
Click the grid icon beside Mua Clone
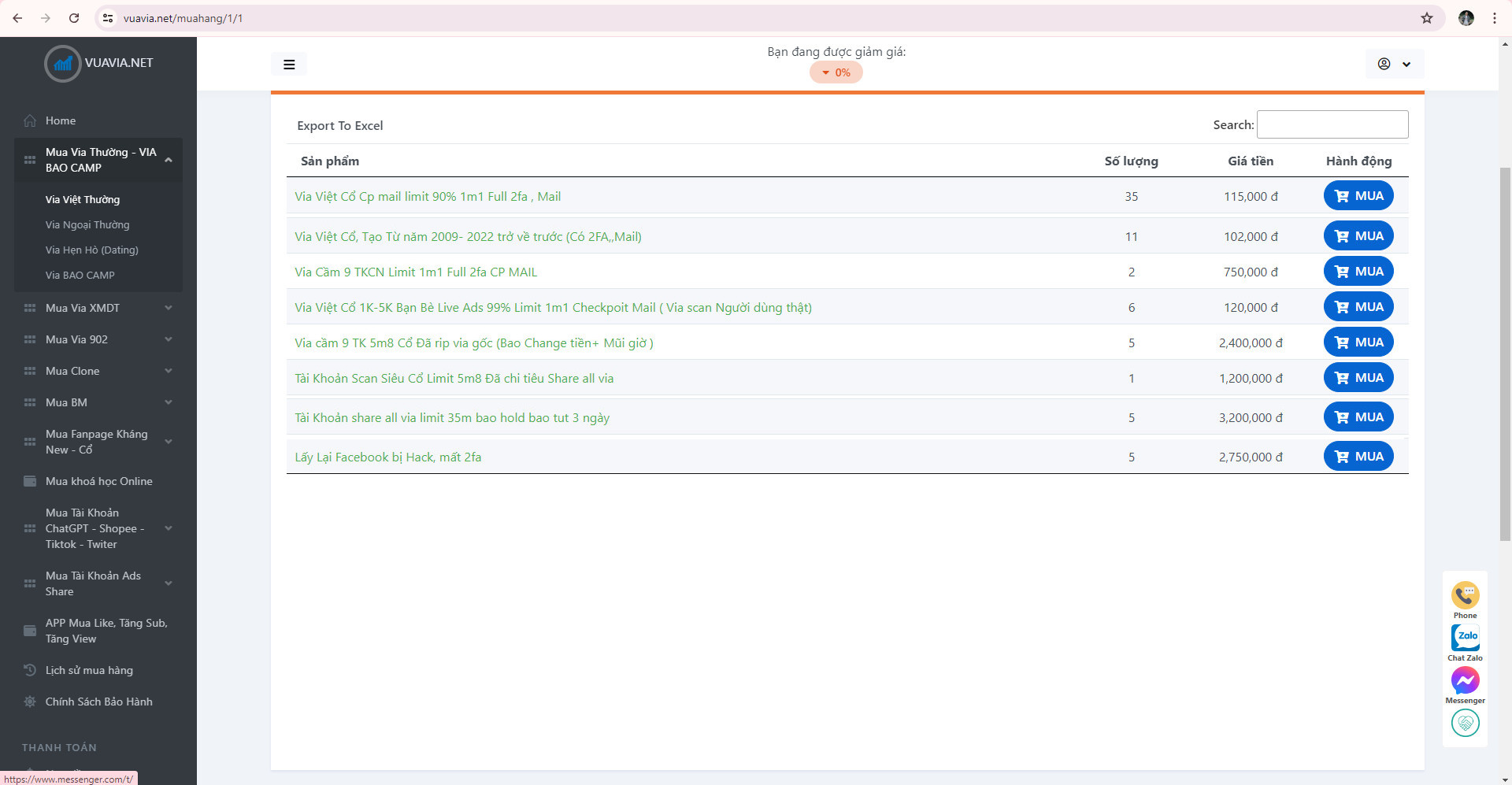tap(30, 371)
